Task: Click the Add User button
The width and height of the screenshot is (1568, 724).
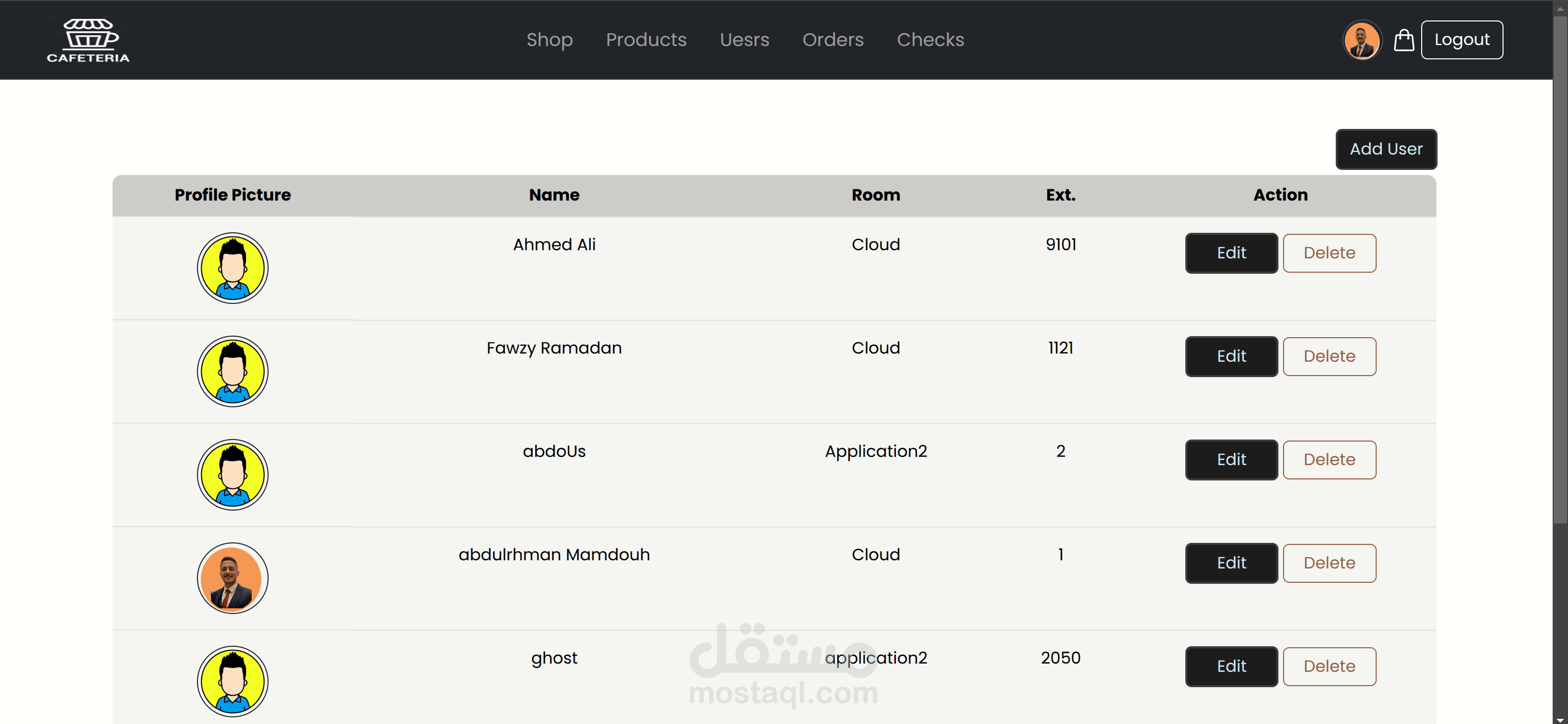Action: pyautogui.click(x=1385, y=149)
